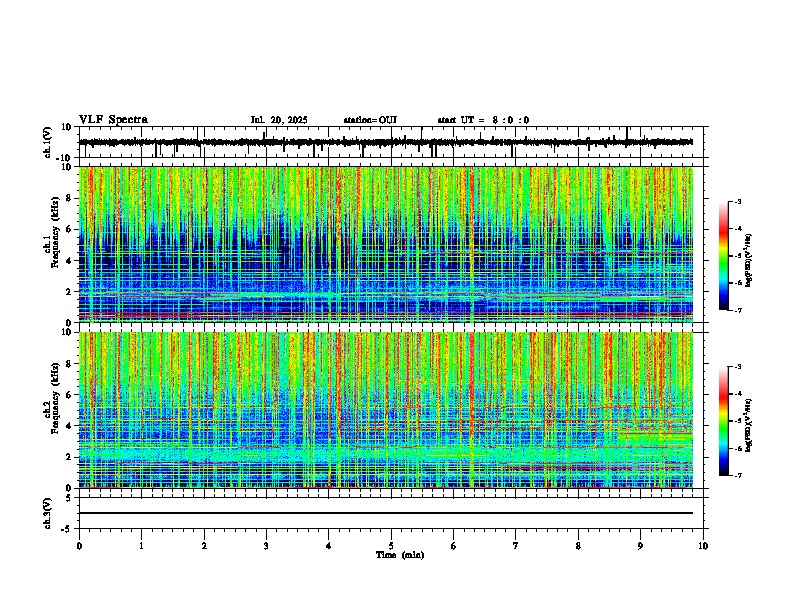The height and width of the screenshot is (612, 792).
Task: Click the "10" tick on ch.1(V) axis
Action: click(x=67, y=127)
